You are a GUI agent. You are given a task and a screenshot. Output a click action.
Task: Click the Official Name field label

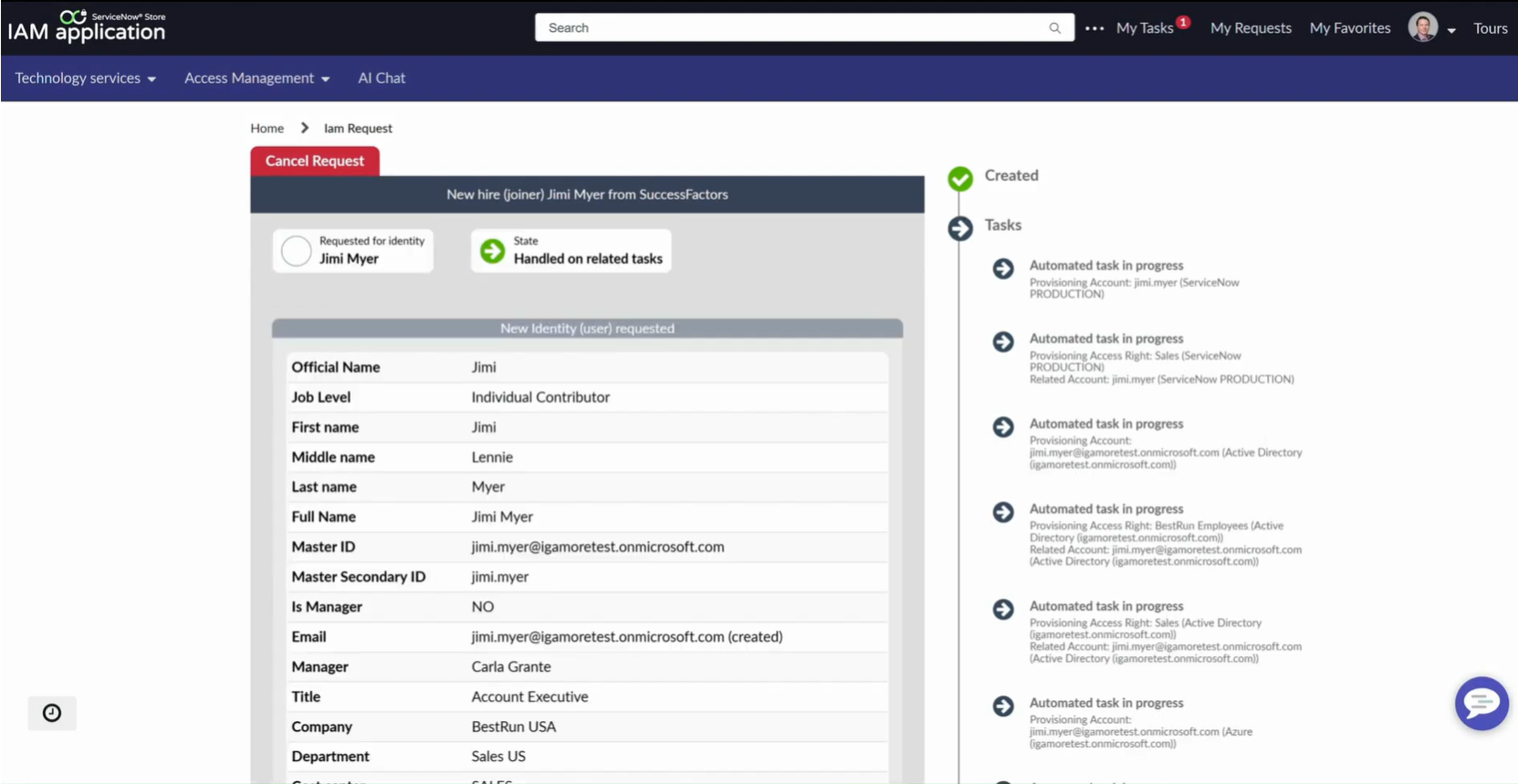[x=336, y=367]
